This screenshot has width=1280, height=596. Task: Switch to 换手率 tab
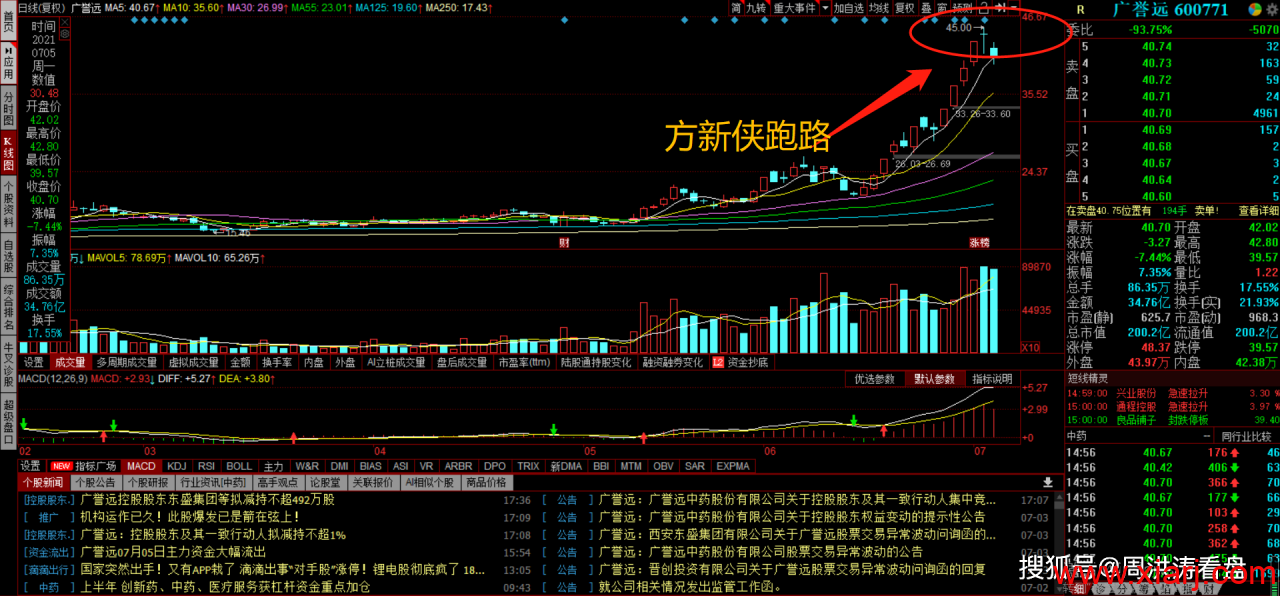click(277, 362)
